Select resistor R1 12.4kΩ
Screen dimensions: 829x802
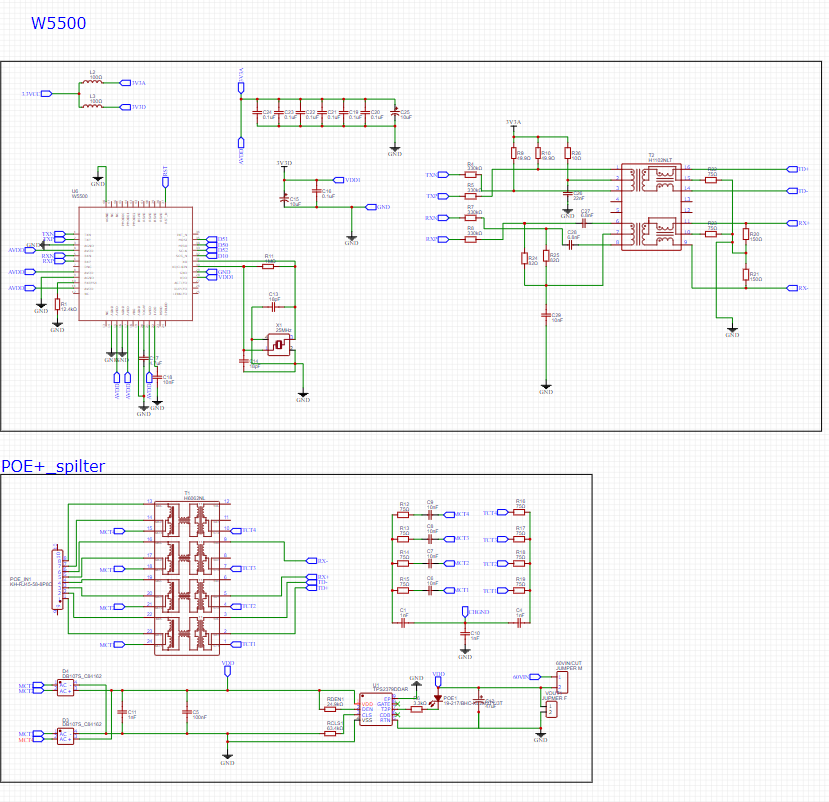pyautogui.click(x=57, y=304)
